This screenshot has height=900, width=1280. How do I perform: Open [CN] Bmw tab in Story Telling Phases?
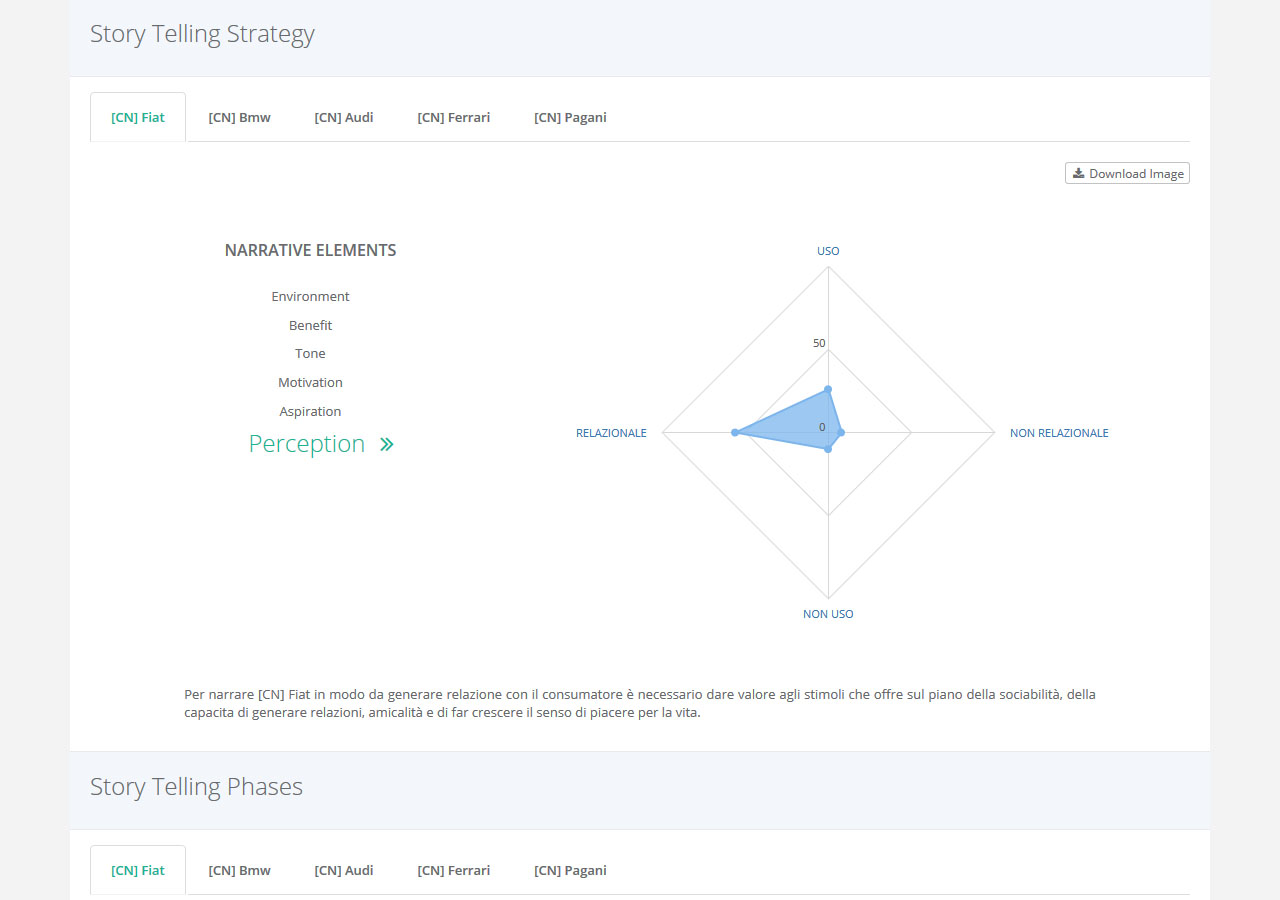point(239,870)
